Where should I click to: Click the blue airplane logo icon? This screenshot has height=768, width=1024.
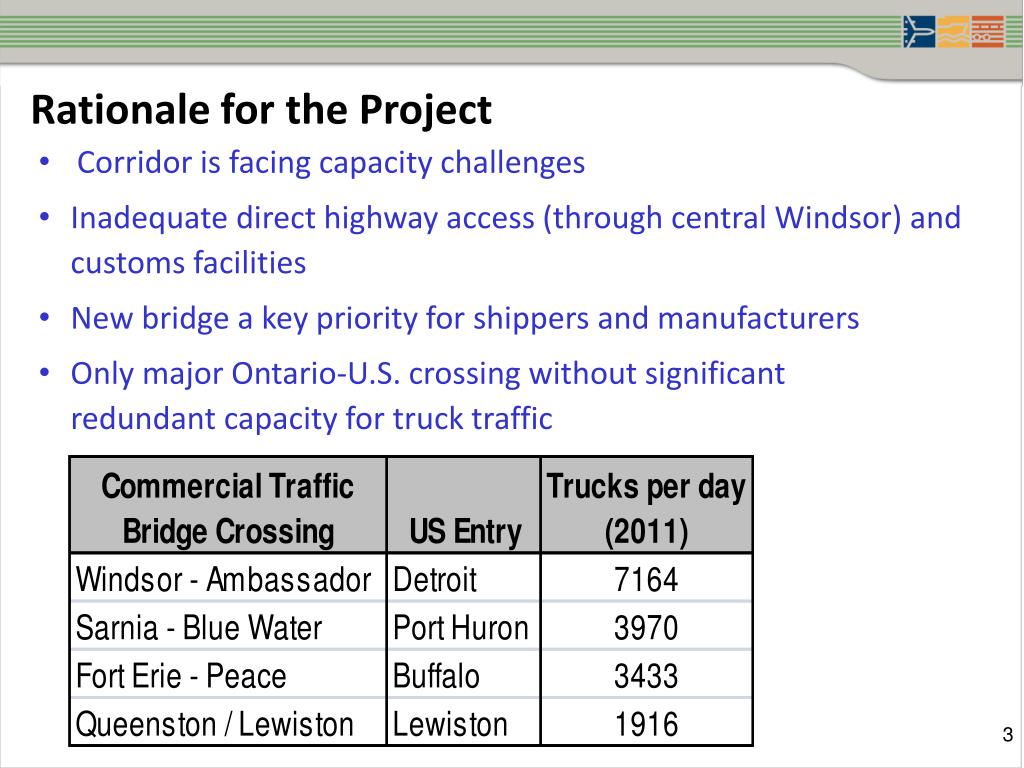pyautogui.click(x=918, y=31)
